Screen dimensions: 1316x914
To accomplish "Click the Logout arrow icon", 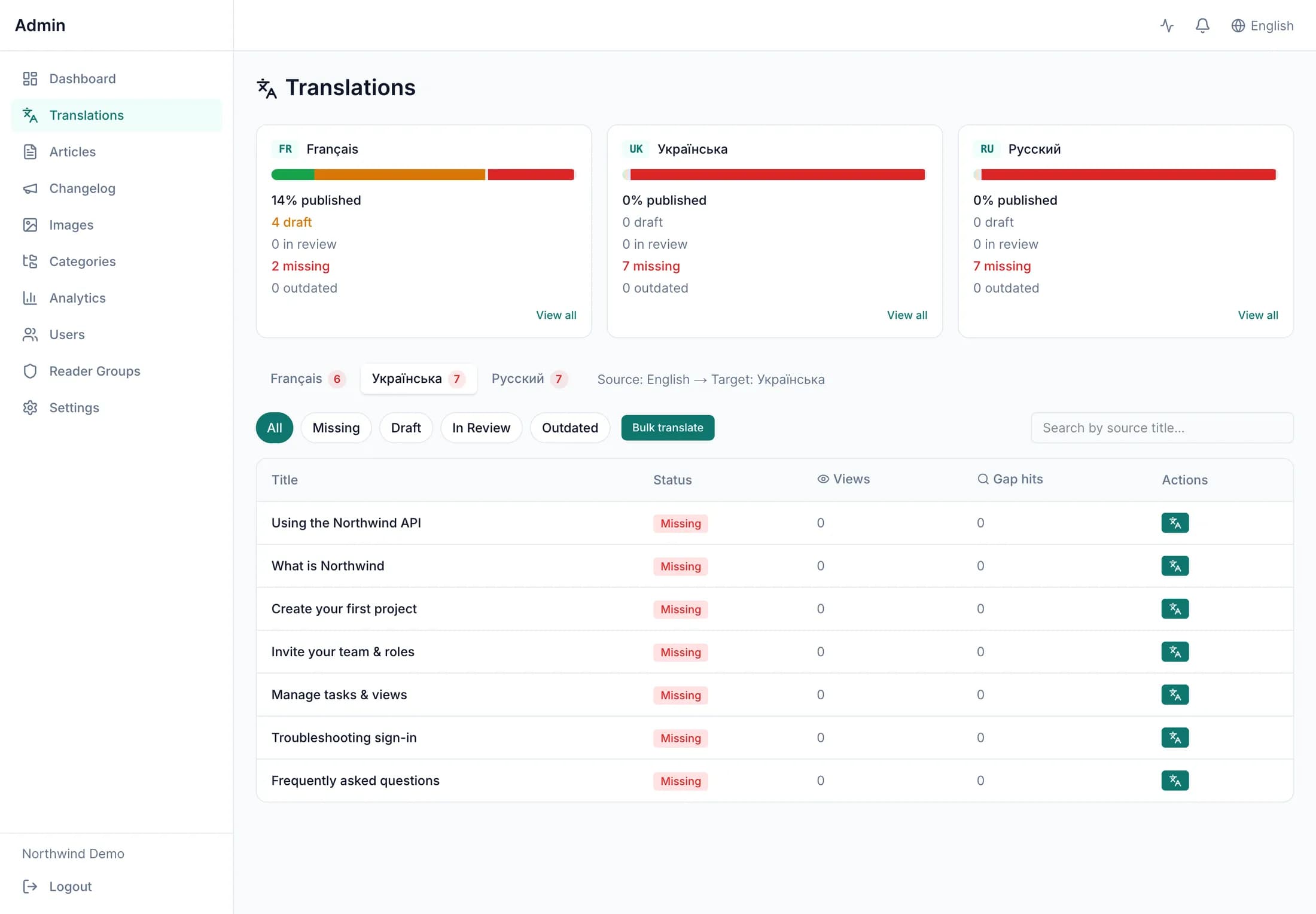I will [30, 886].
